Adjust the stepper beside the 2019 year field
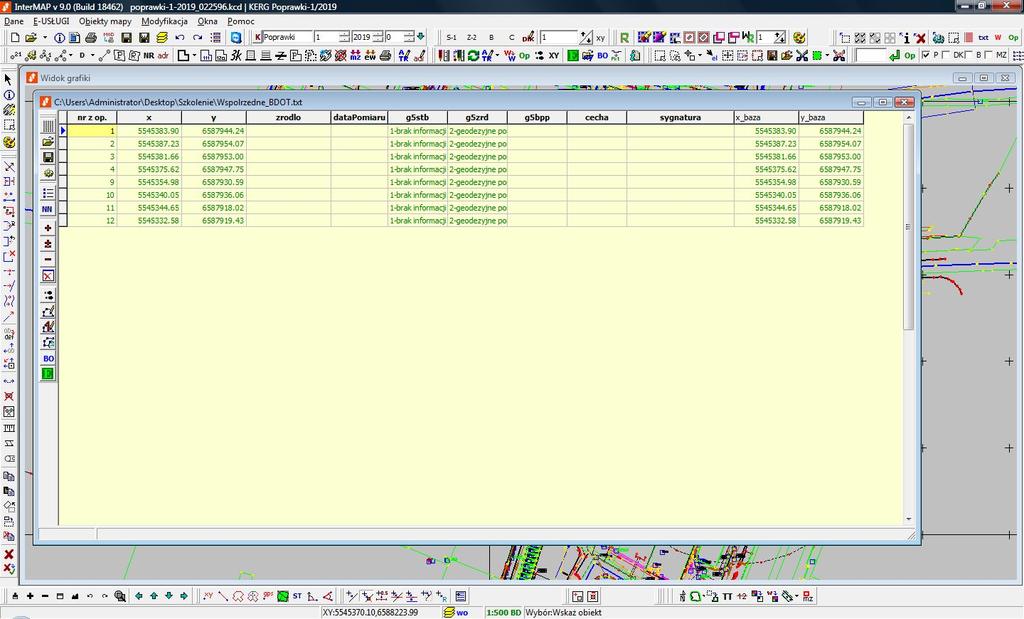This screenshot has width=1024, height=619. pyautogui.click(x=377, y=37)
